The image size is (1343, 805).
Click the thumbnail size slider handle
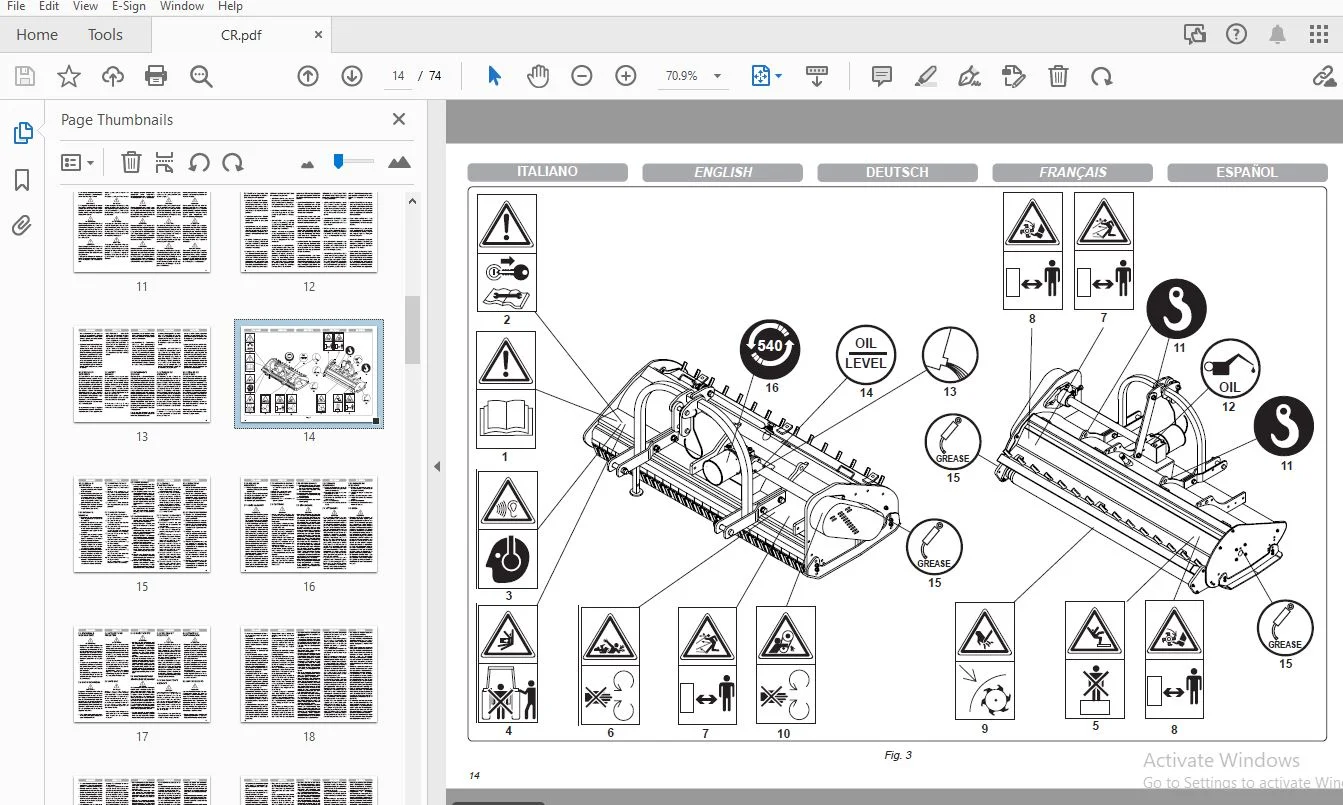(339, 160)
